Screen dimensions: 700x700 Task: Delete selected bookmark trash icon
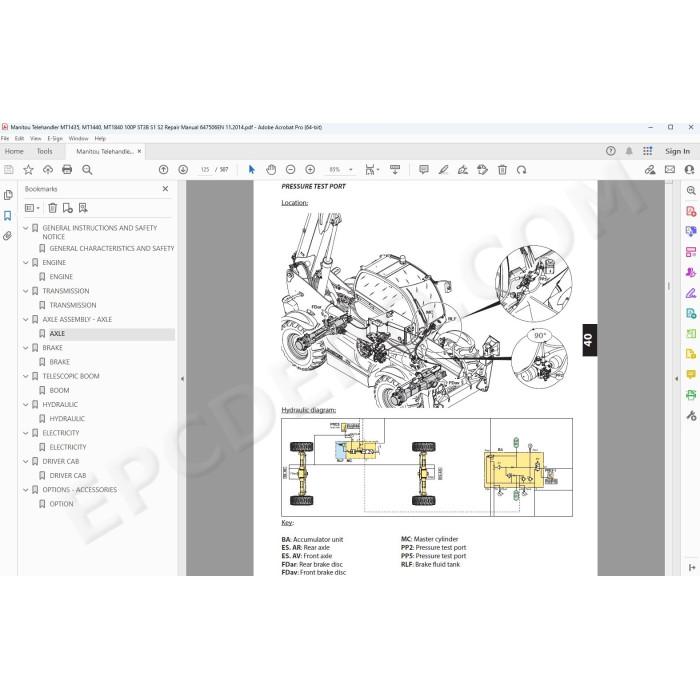[52, 208]
